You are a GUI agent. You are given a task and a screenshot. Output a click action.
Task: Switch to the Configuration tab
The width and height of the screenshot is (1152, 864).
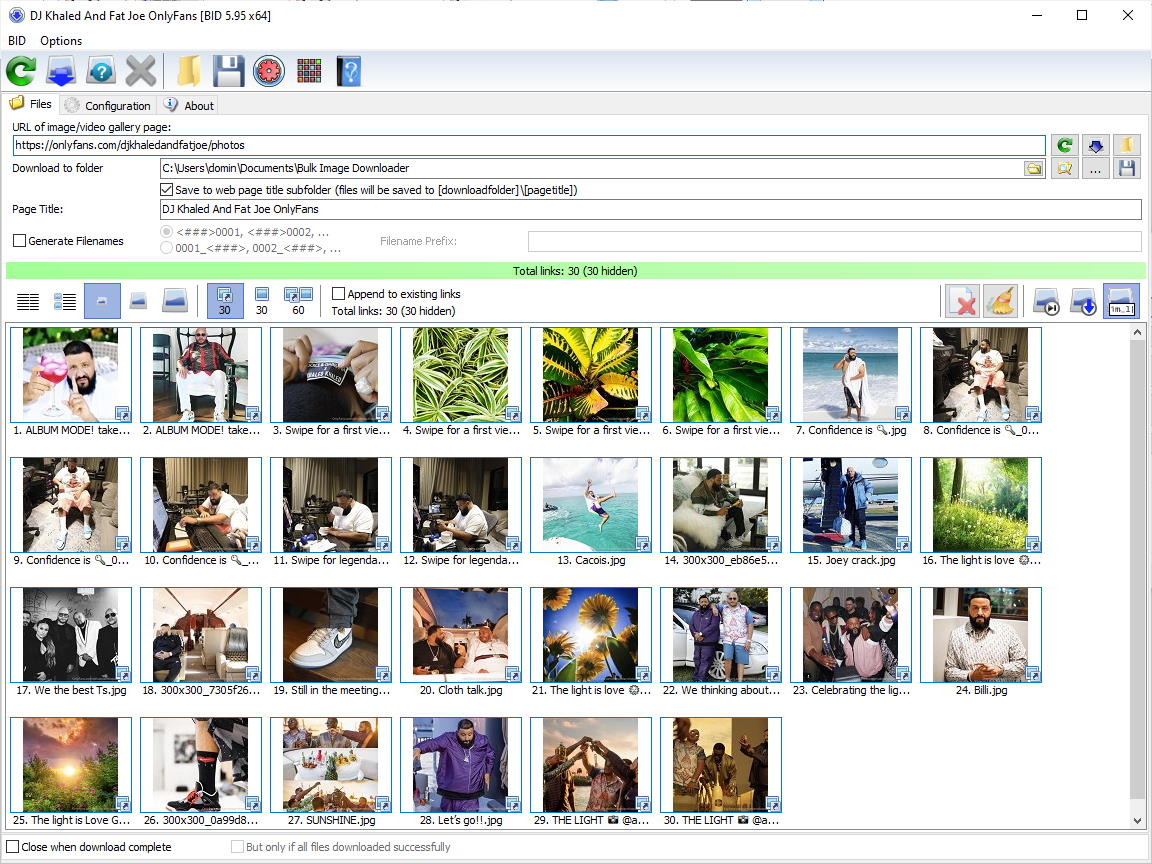(x=108, y=105)
